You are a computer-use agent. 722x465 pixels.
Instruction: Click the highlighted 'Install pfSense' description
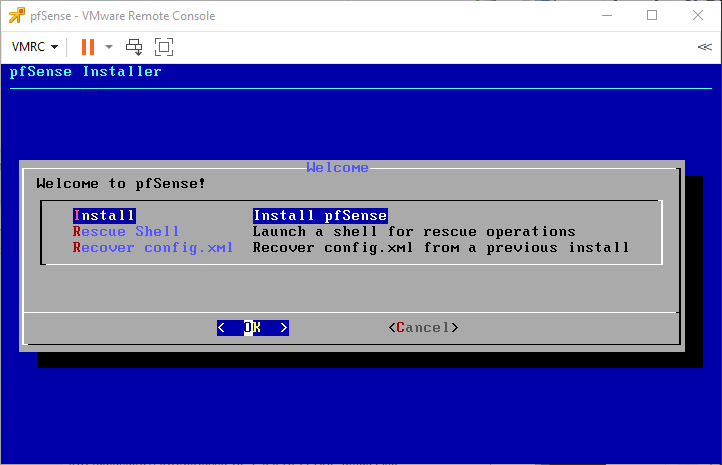pyautogui.click(x=320, y=215)
